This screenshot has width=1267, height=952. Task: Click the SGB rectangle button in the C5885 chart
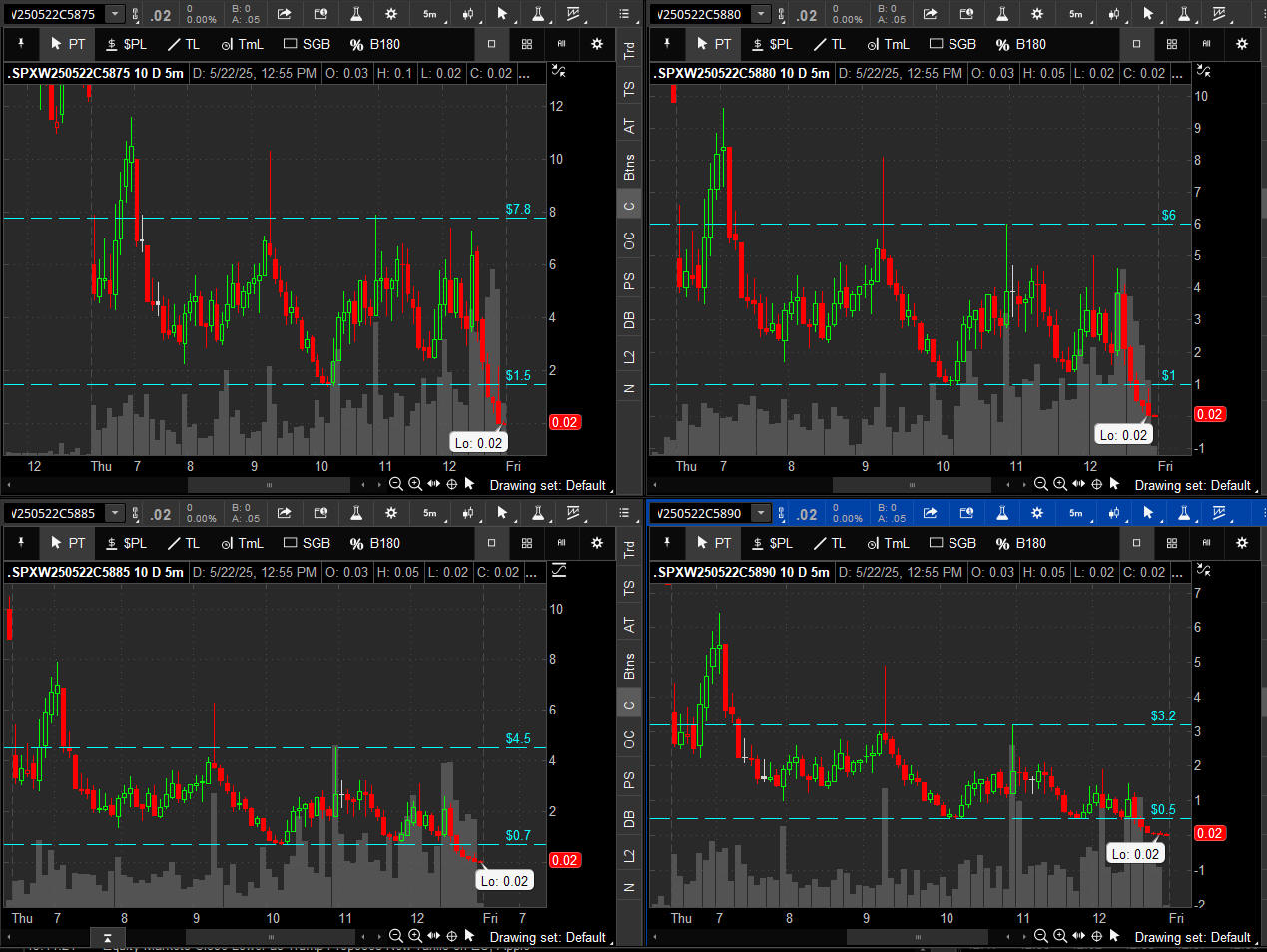pos(307,543)
